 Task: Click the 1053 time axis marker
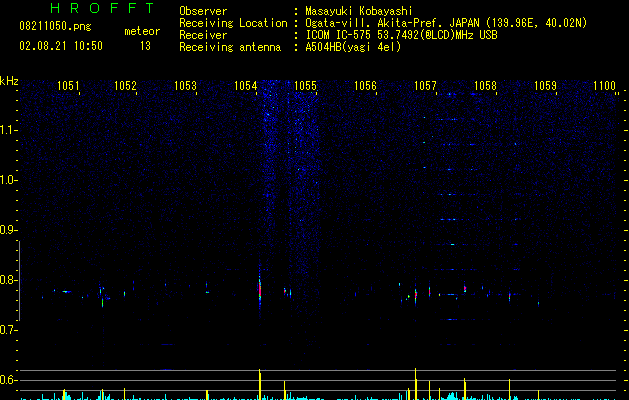coord(185,86)
